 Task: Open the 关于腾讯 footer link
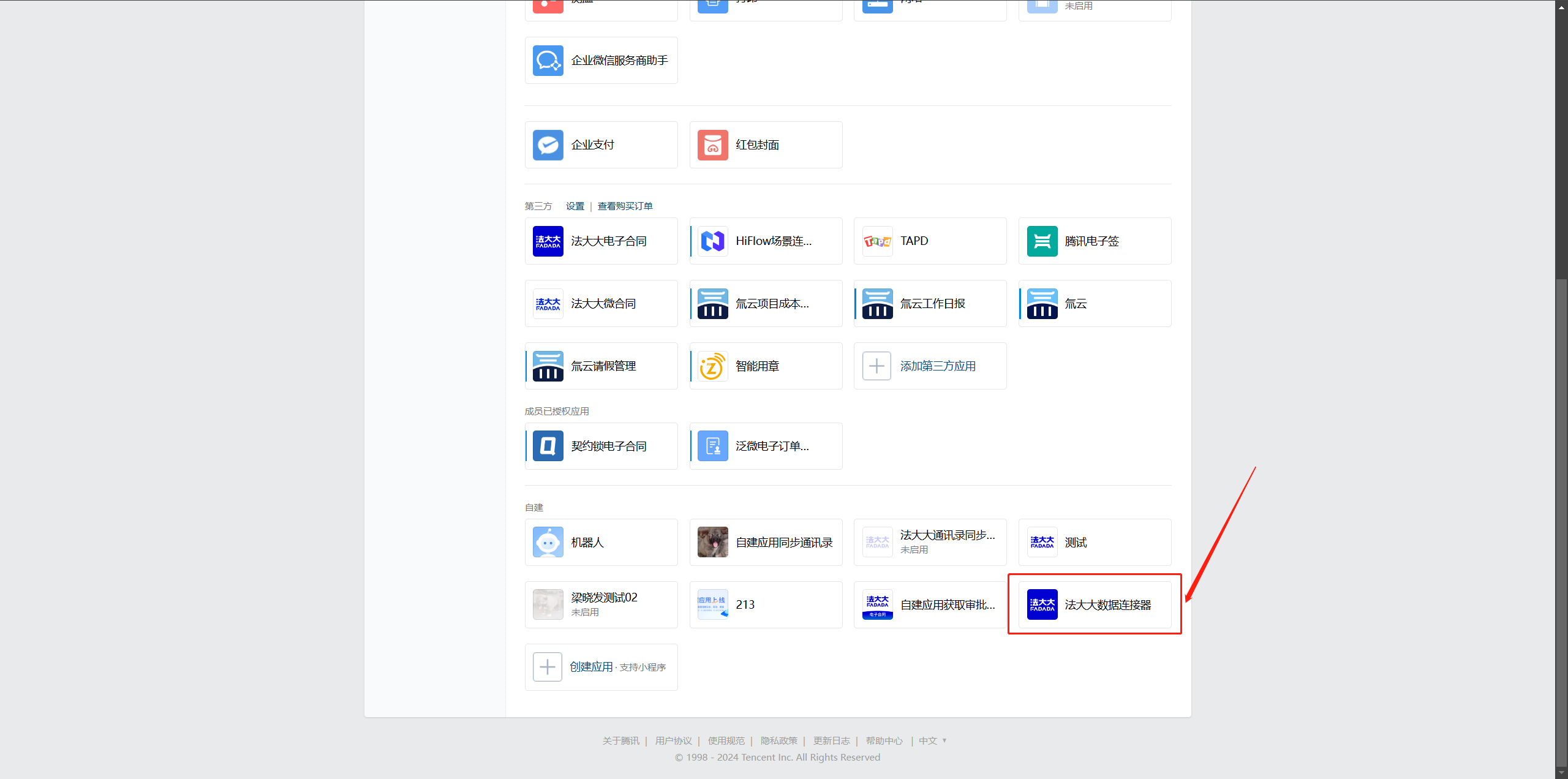click(620, 741)
